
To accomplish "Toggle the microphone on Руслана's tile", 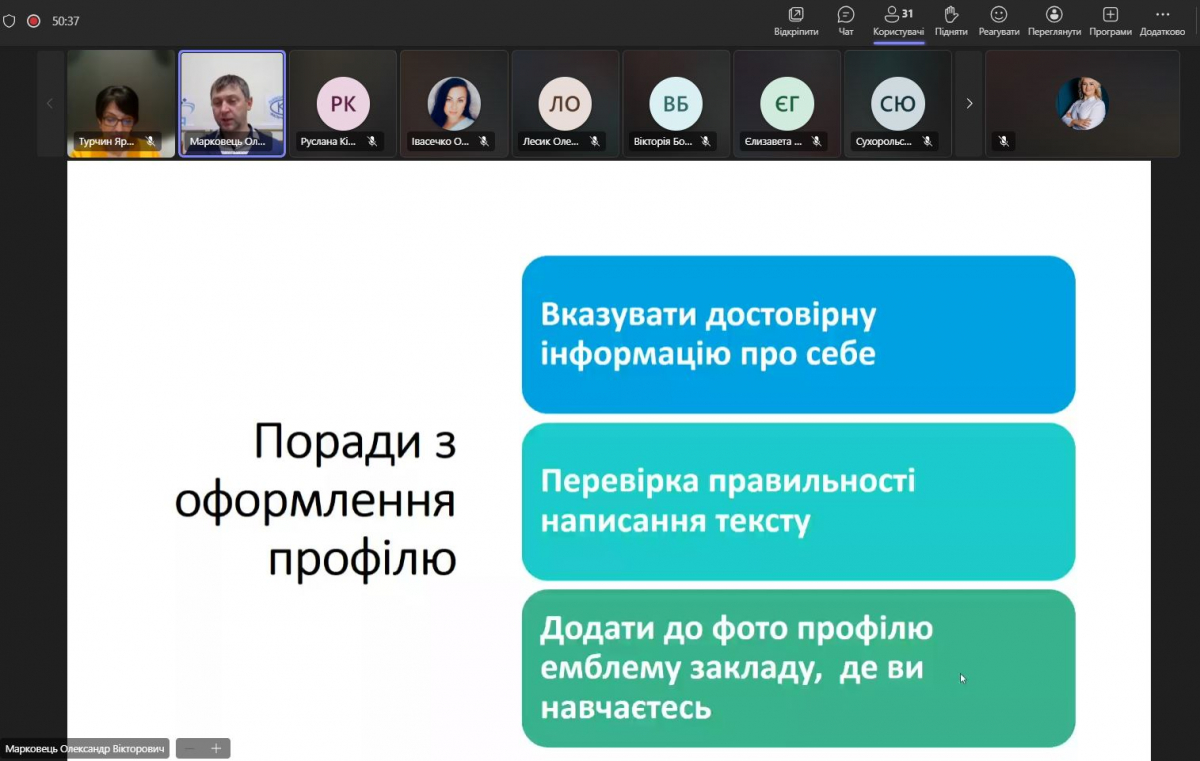I will [373, 141].
